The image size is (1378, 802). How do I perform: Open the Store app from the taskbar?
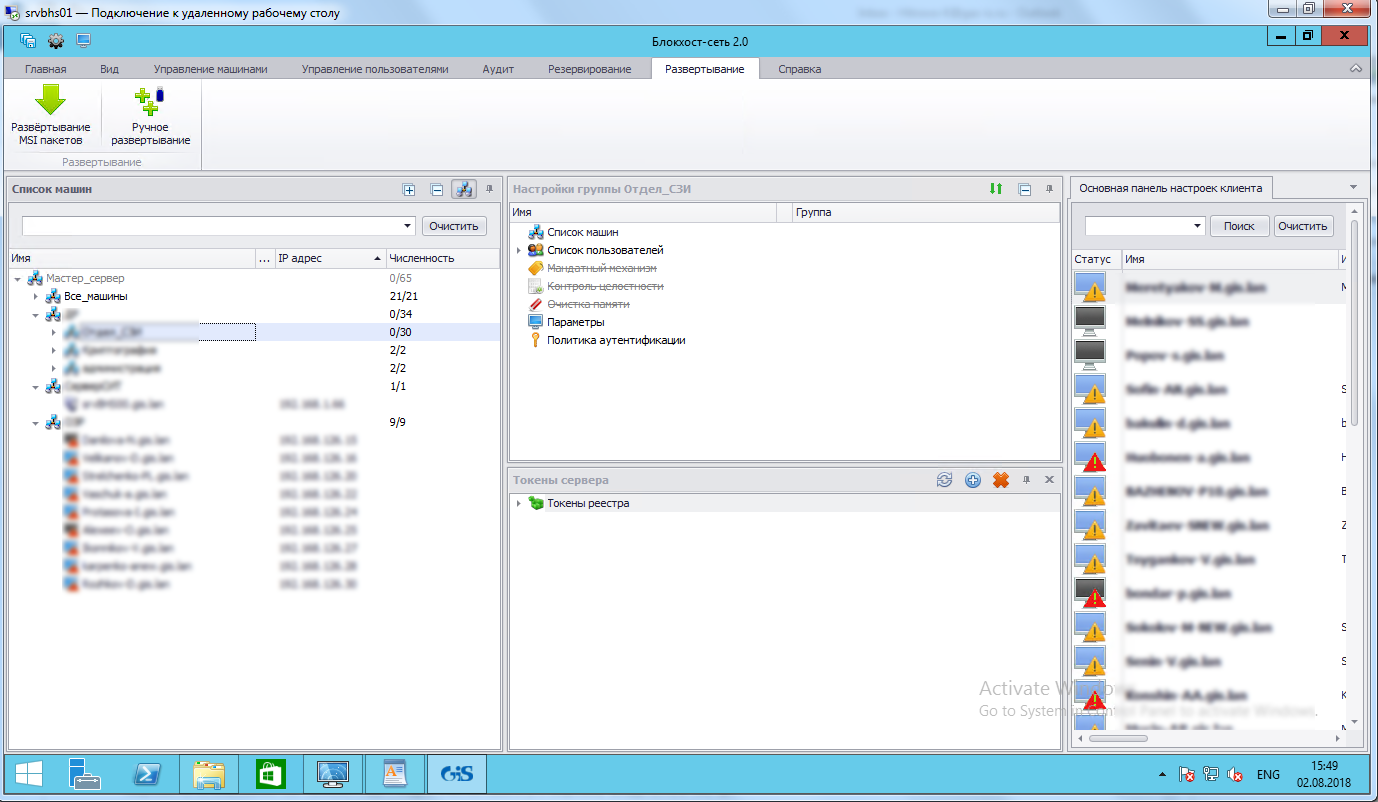click(x=271, y=774)
